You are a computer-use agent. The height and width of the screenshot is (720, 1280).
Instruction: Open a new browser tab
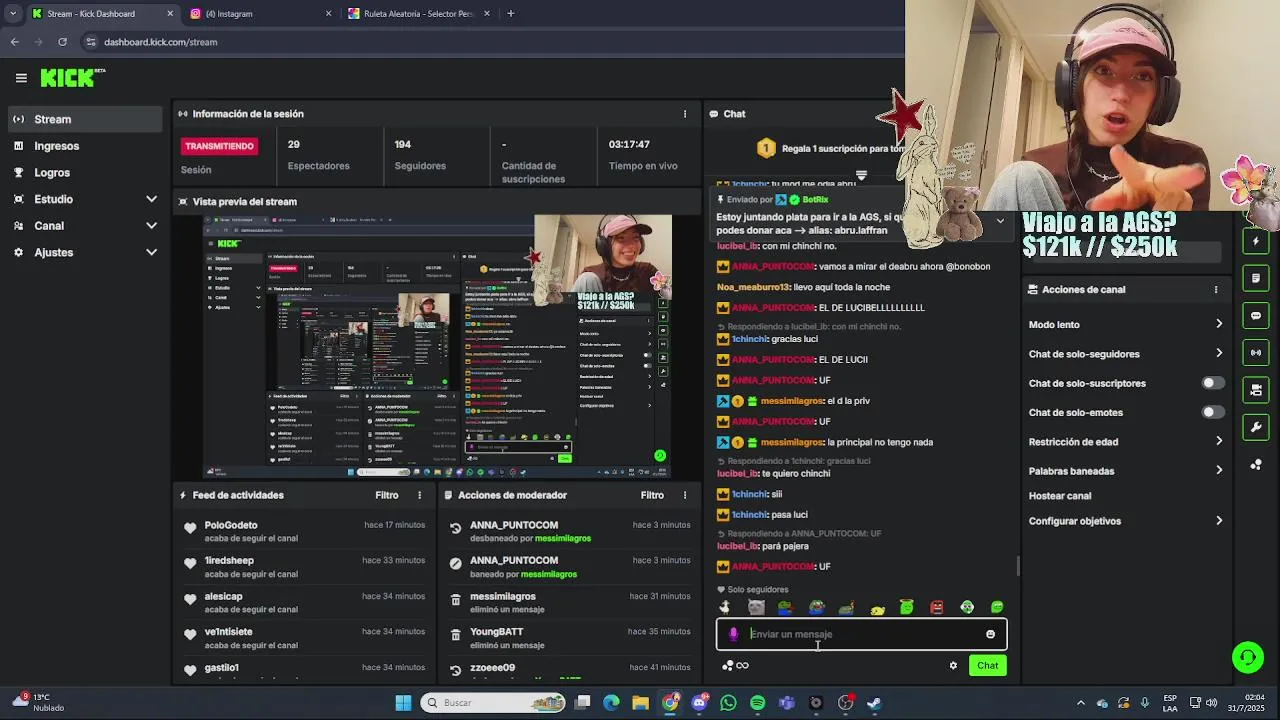pyautogui.click(x=510, y=14)
